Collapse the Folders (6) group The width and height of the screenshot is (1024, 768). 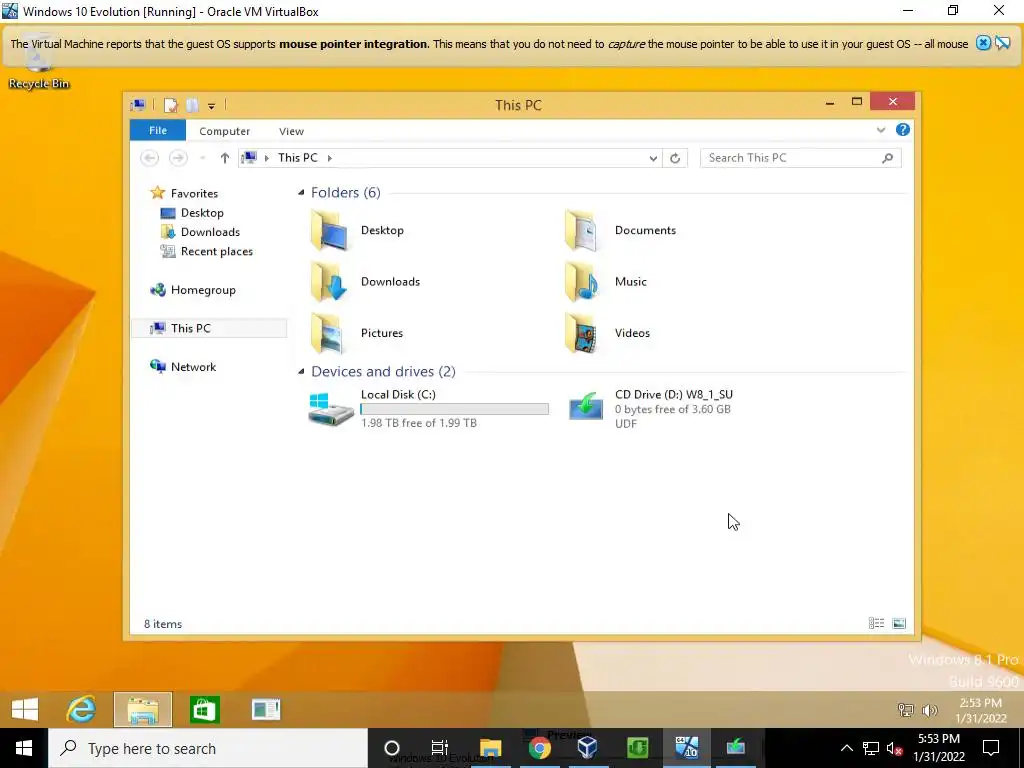[x=301, y=193]
